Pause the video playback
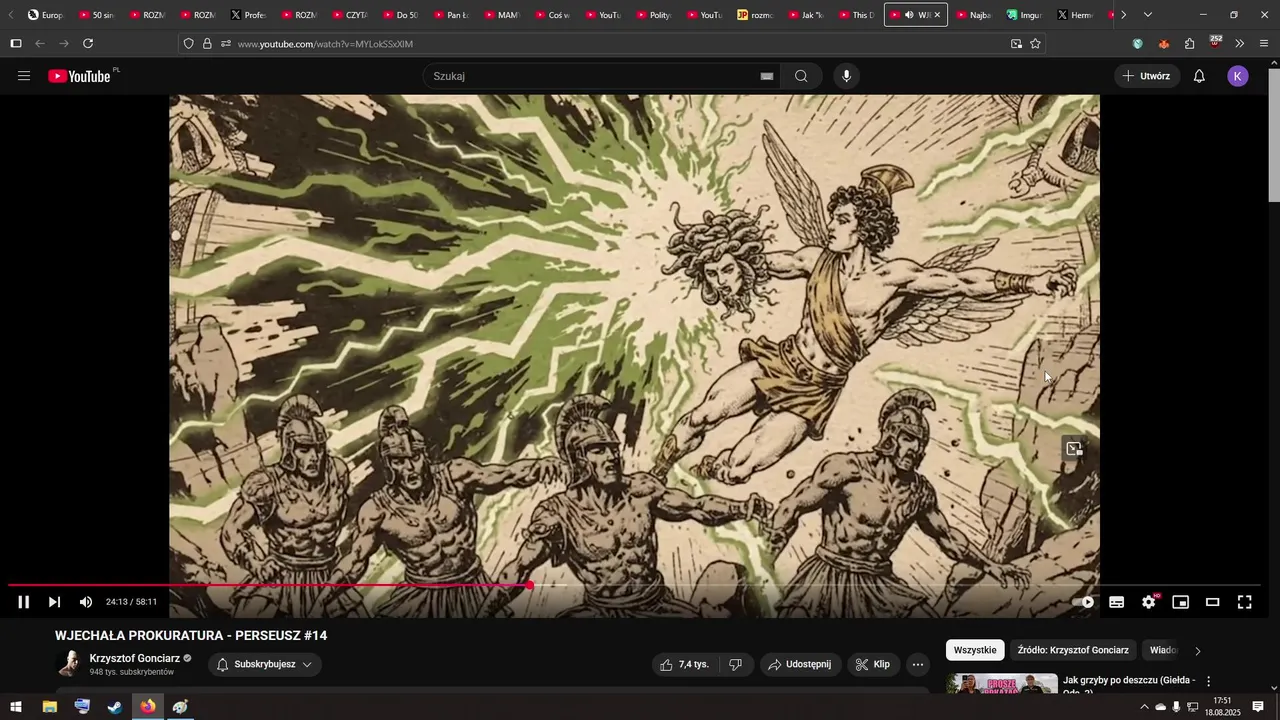Viewport: 1280px width, 720px height. point(24,602)
